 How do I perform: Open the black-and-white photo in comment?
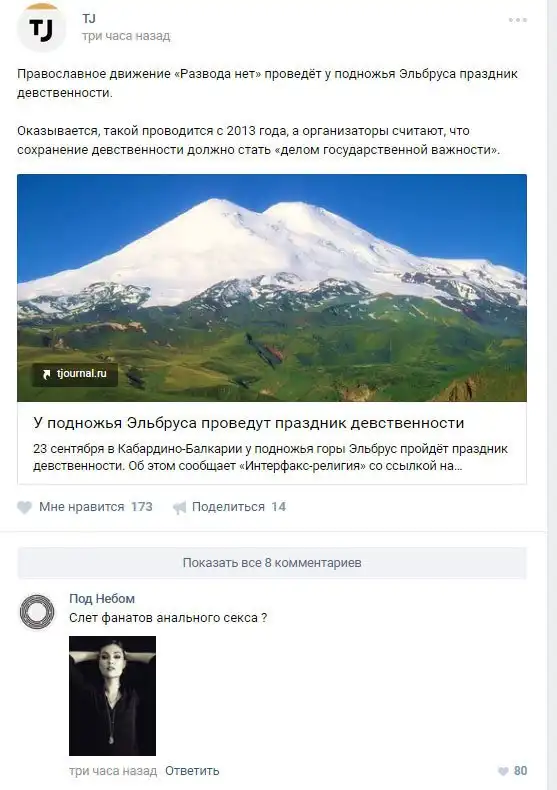[112, 696]
